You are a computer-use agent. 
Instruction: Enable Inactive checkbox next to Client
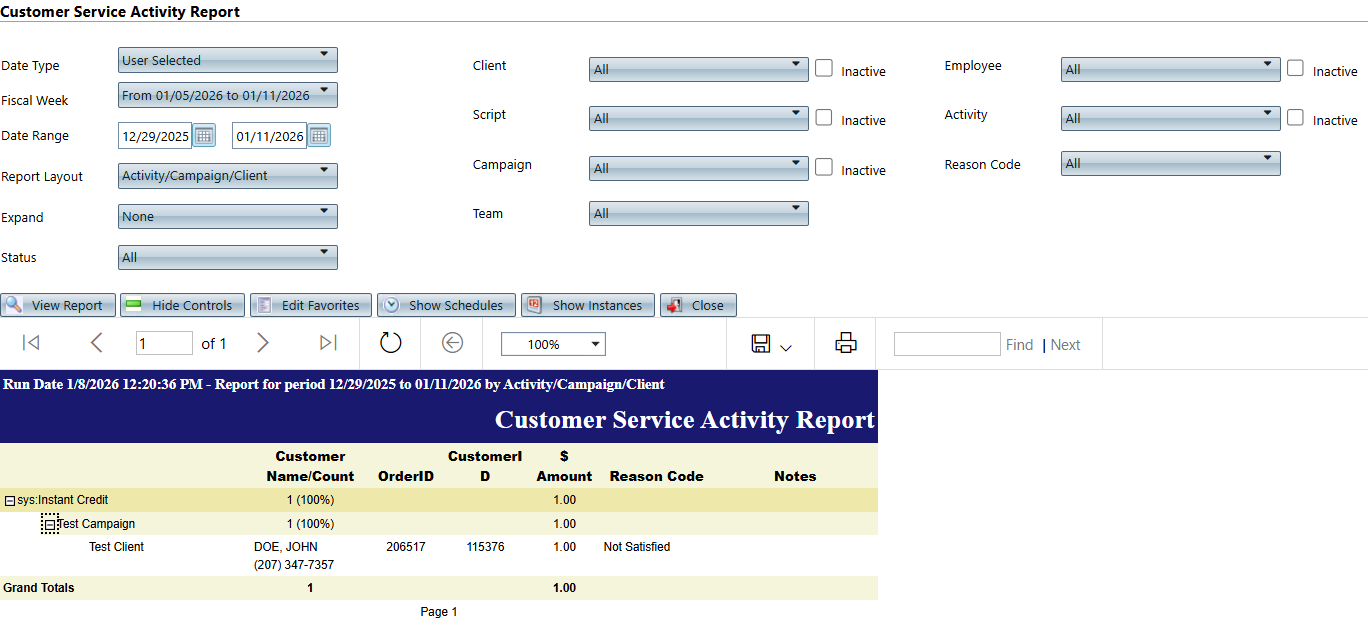click(x=824, y=68)
